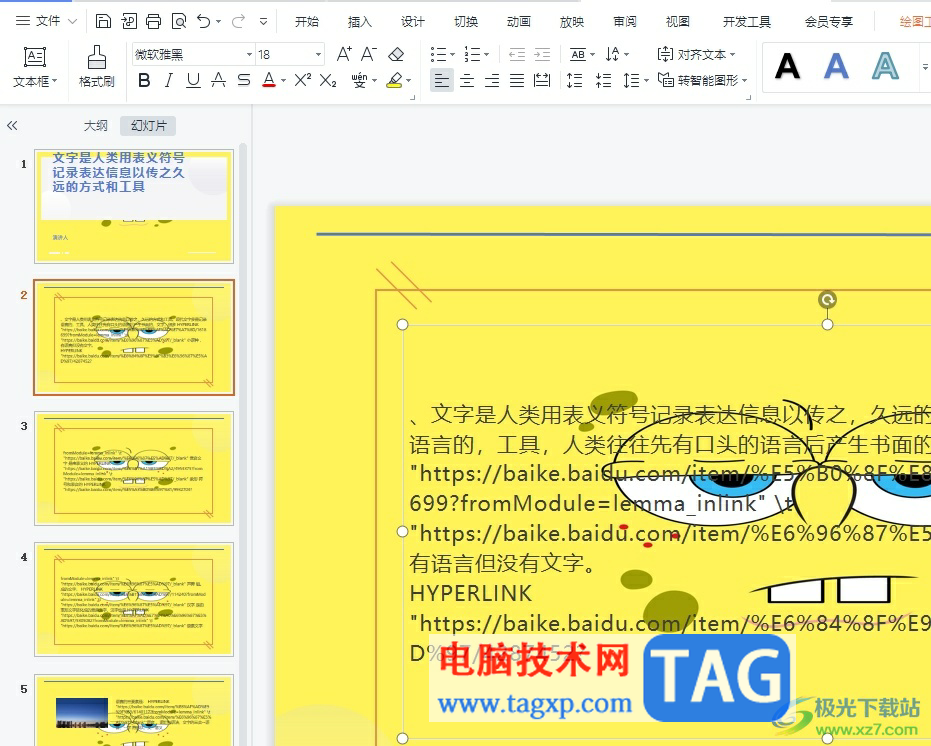Click the Undo arrow icon
The width and height of the screenshot is (931, 746).
(204, 21)
